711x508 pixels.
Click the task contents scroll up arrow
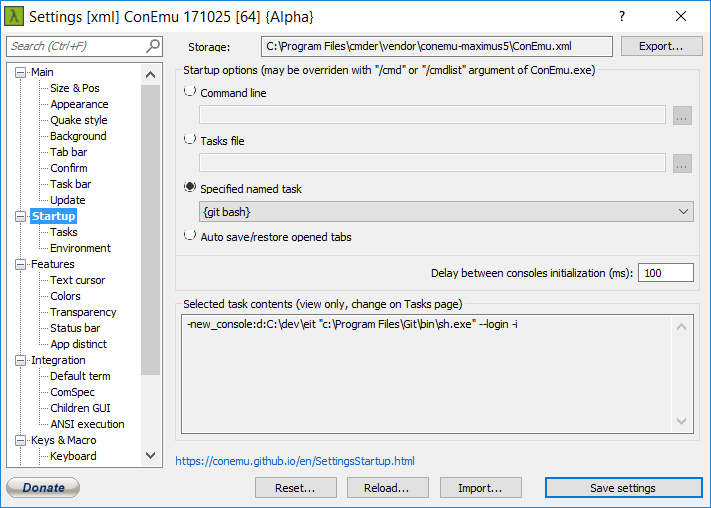(x=681, y=327)
